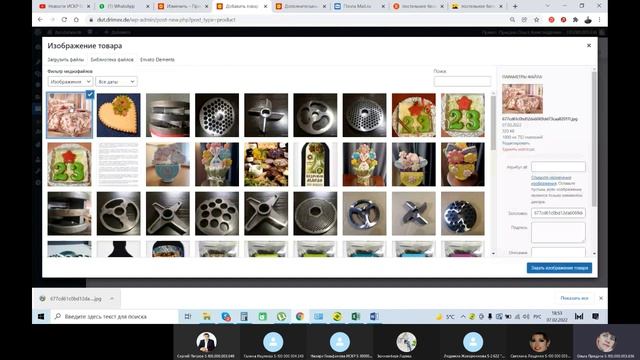Open Excel from the taskbar
The height and width of the screenshot is (360, 640).
tap(356, 316)
